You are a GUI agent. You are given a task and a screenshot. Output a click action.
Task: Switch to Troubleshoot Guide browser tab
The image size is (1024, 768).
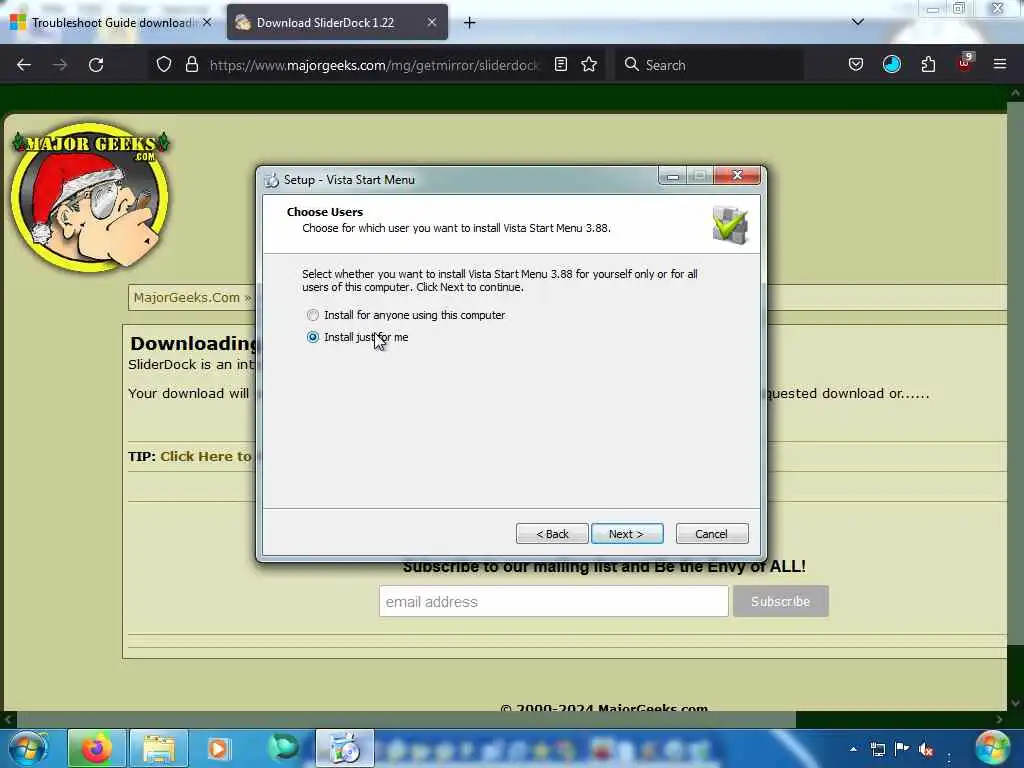(x=112, y=23)
